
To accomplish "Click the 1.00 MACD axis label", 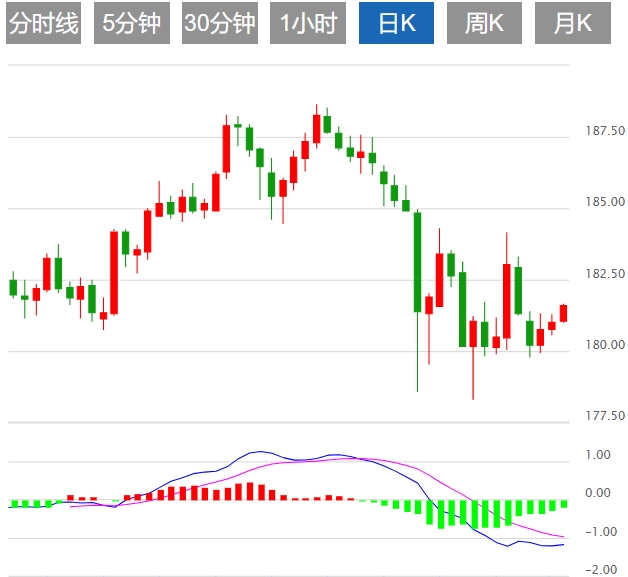I will (x=598, y=455).
